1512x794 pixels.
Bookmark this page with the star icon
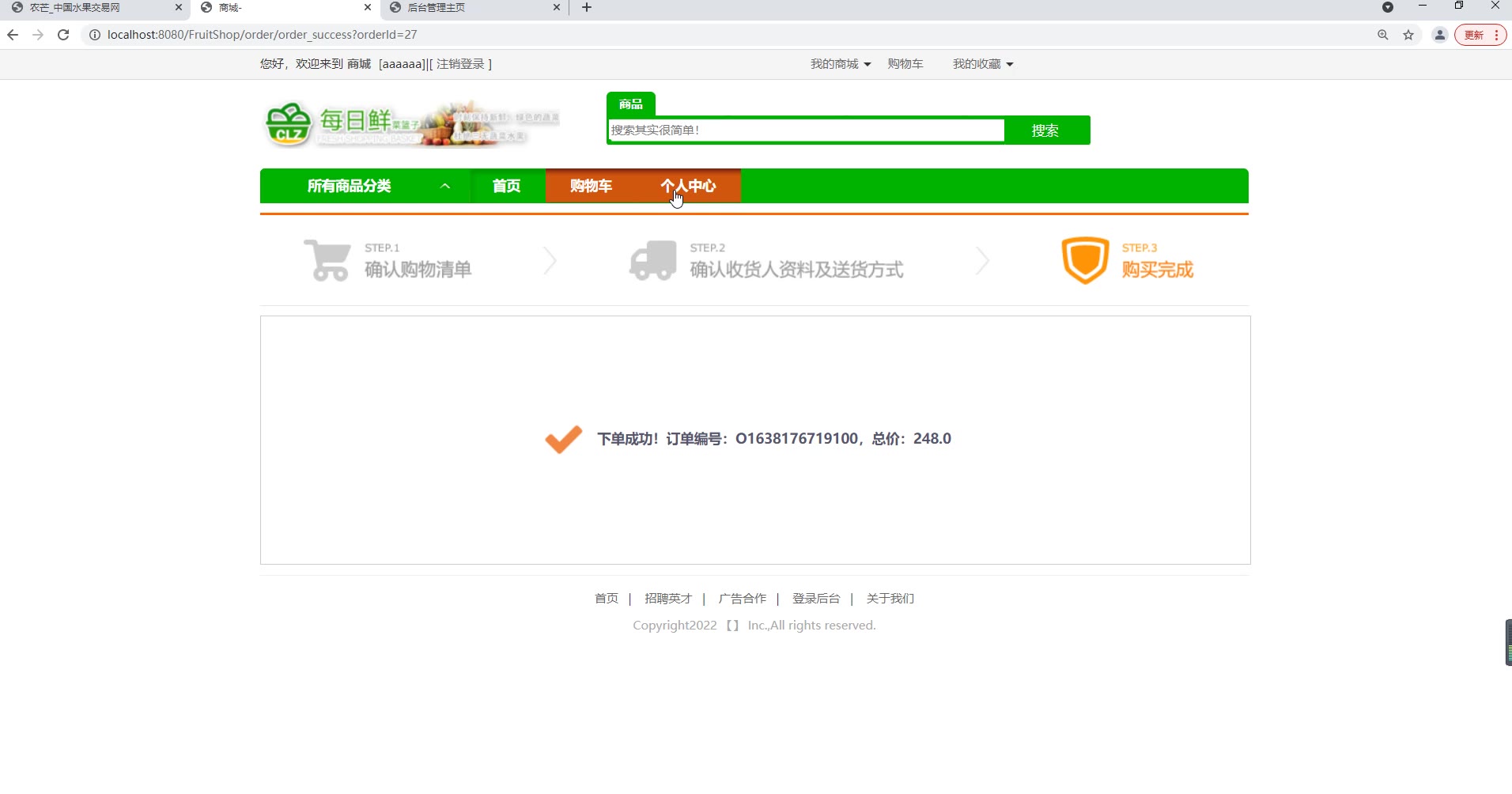point(1408,35)
